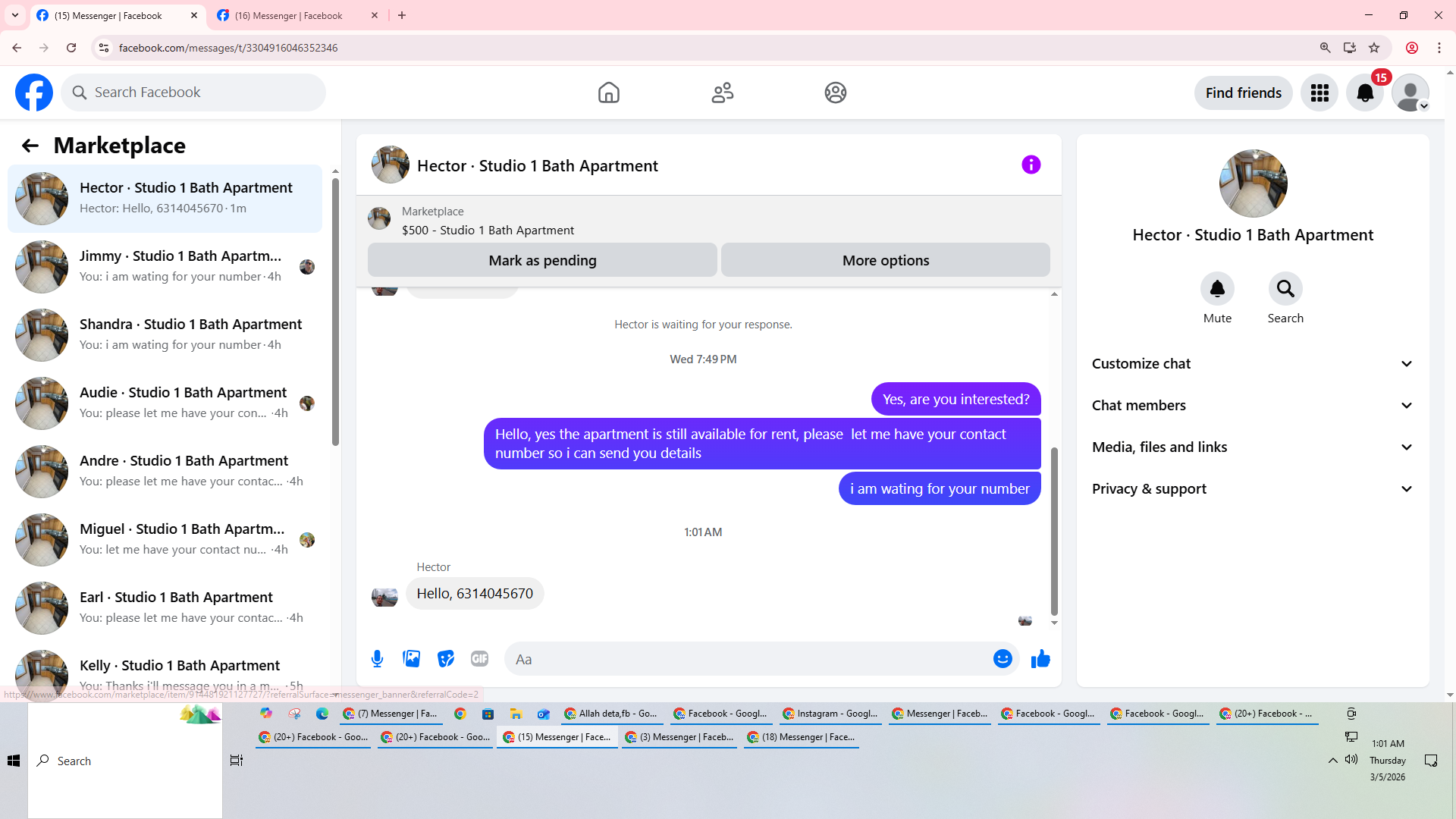Image resolution: width=1456 pixels, height=819 pixels.
Task: Open More options for the listing
Action: pyautogui.click(x=886, y=260)
